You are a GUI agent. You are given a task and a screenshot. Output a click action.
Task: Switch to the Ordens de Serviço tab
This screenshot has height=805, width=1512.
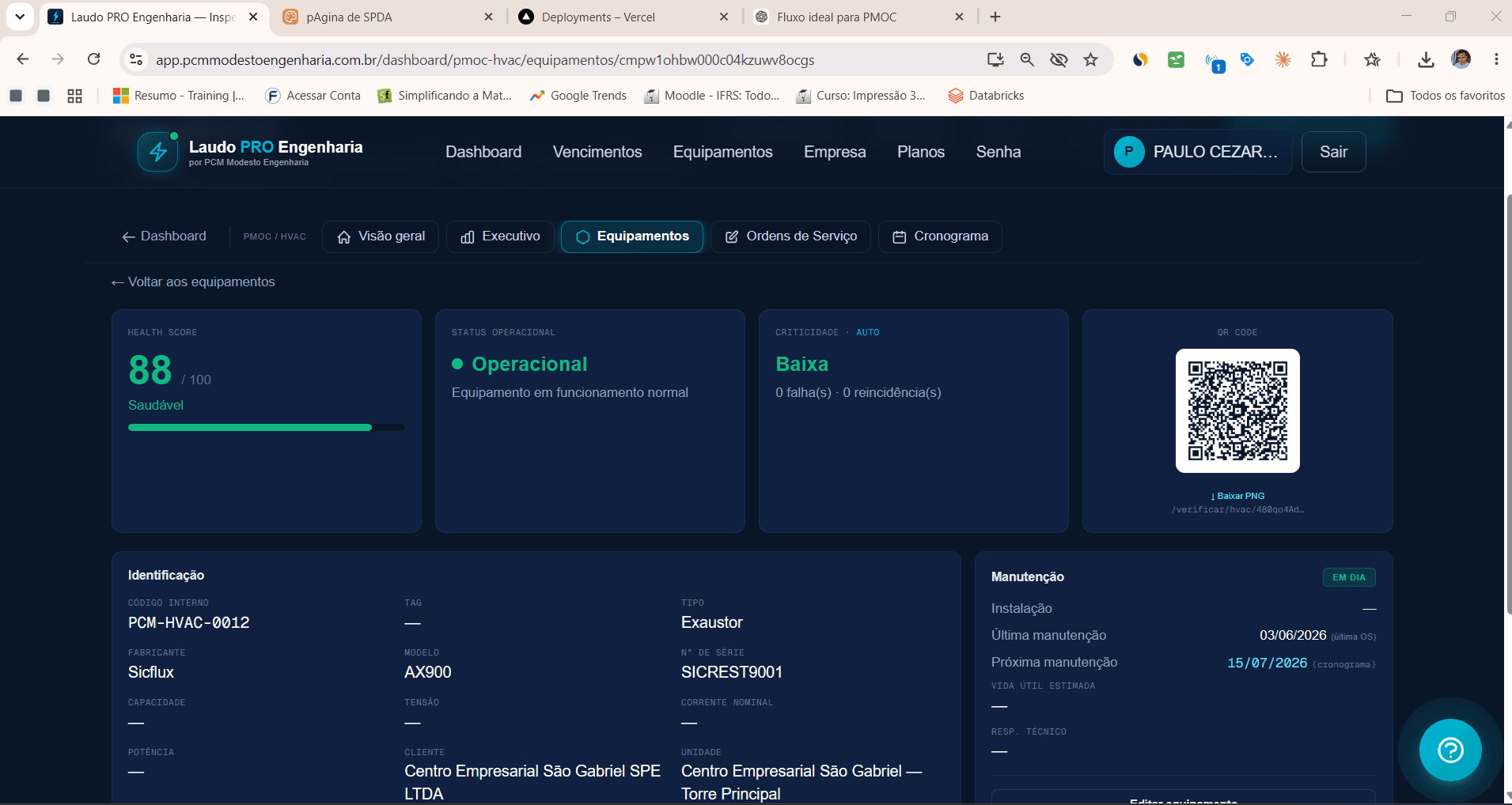pyautogui.click(x=790, y=236)
